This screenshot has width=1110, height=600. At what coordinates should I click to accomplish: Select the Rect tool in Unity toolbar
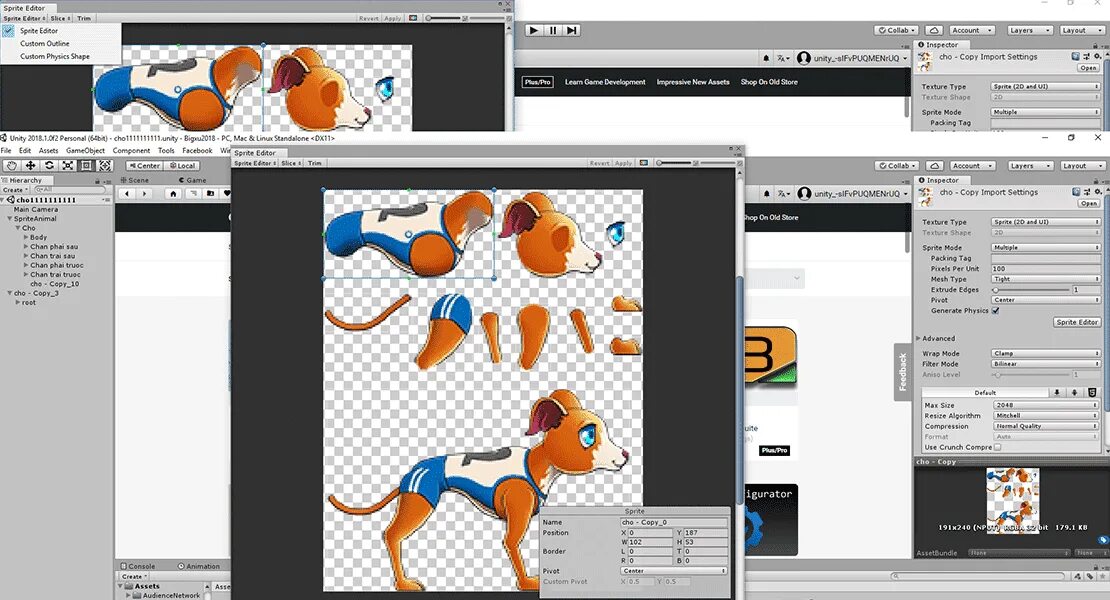pos(86,166)
